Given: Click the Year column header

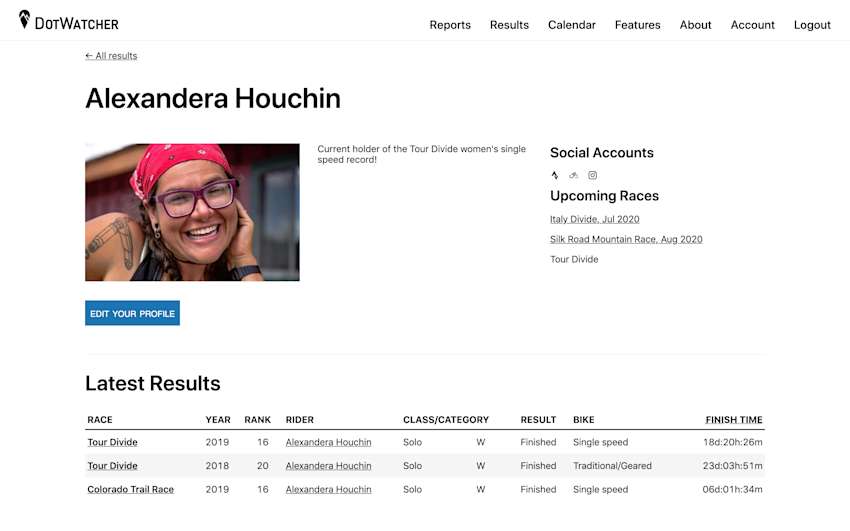Looking at the screenshot, I should click(218, 419).
